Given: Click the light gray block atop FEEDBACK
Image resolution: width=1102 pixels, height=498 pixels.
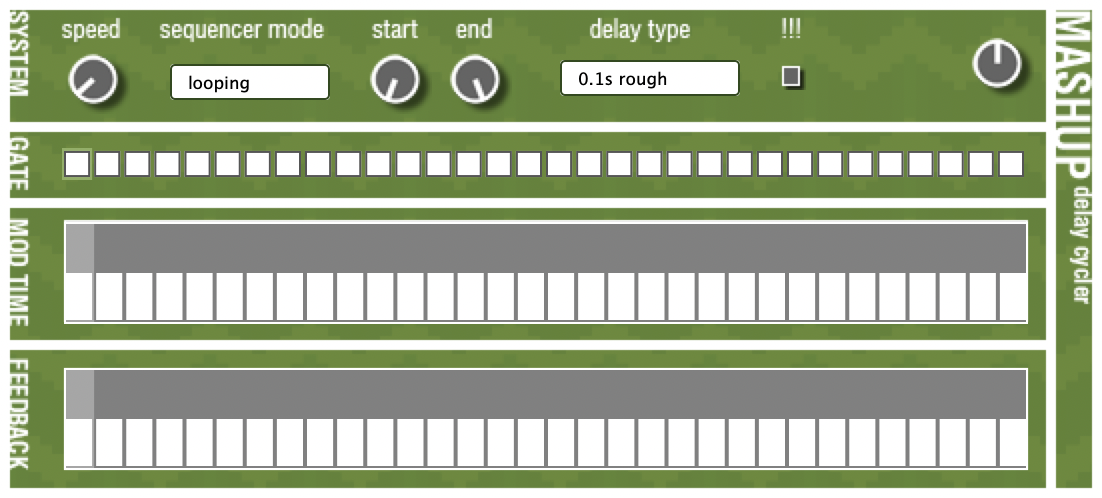Looking at the screenshot, I should (x=80, y=394).
